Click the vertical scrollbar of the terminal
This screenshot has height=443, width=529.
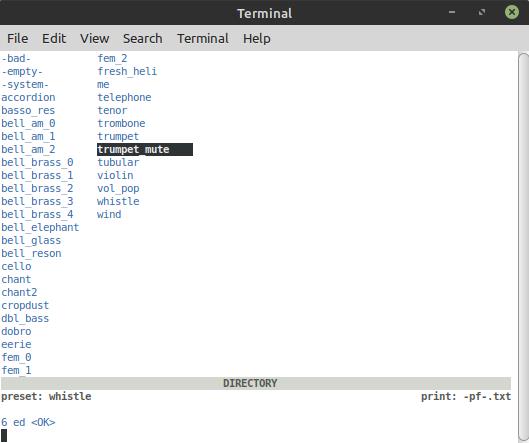click(x=523, y=246)
